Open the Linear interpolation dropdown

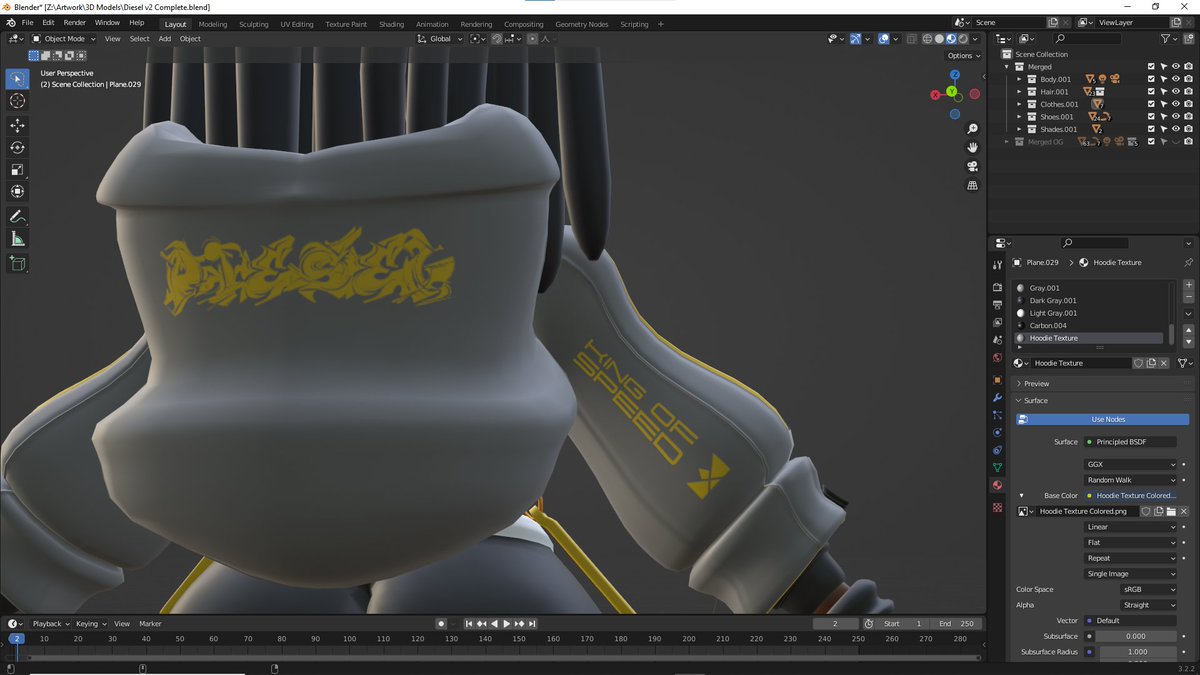click(x=1131, y=527)
